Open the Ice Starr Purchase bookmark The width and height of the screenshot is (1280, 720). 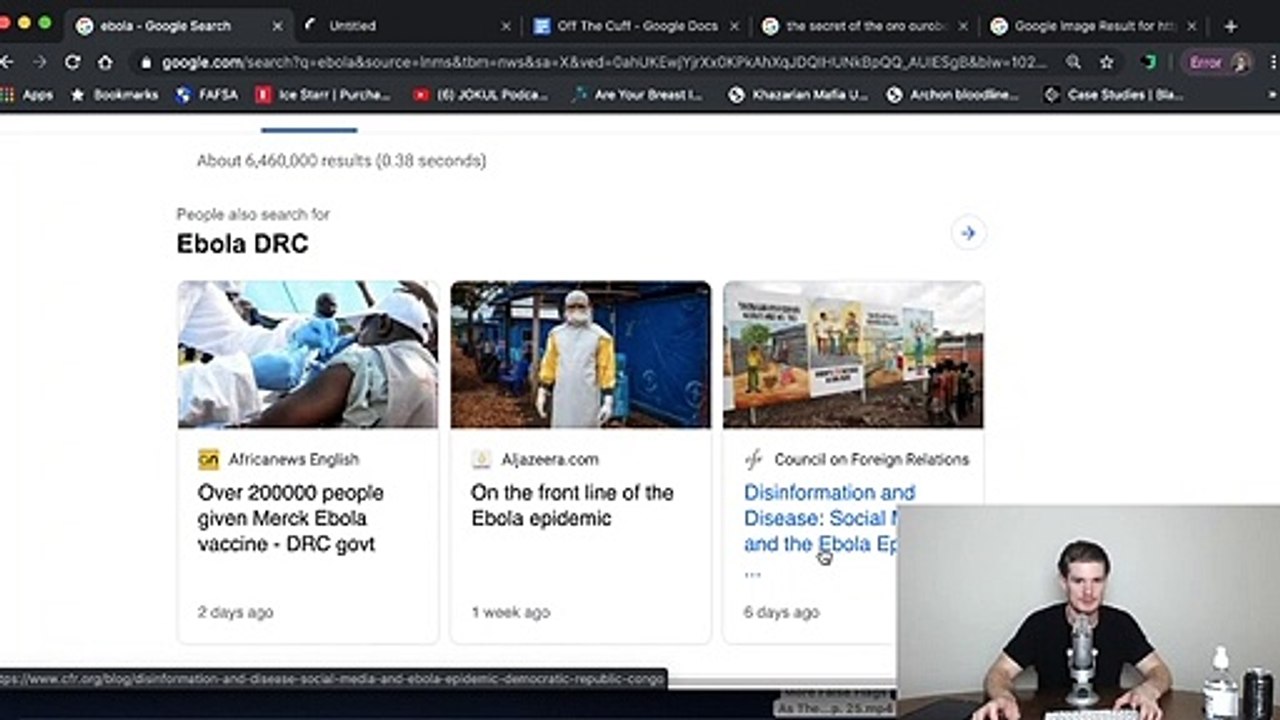[x=323, y=95]
